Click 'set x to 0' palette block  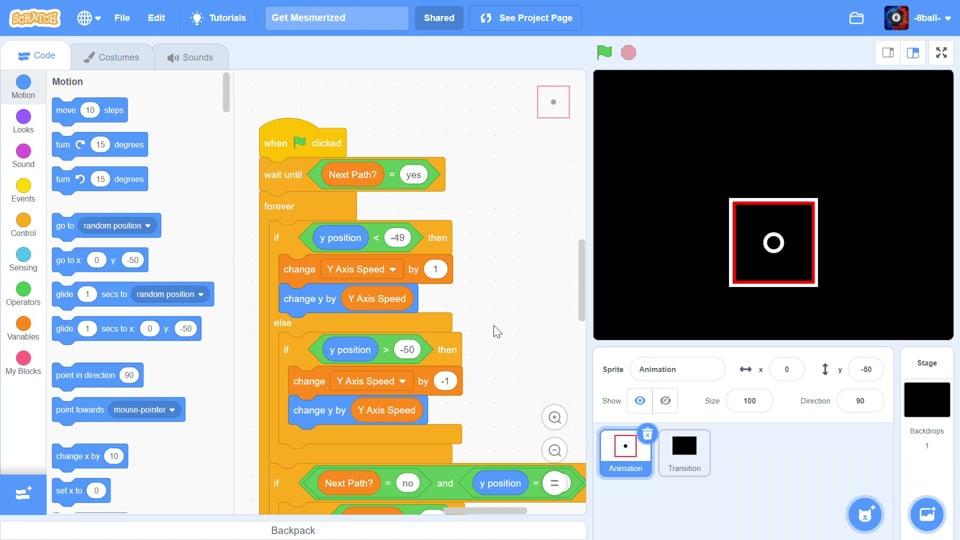point(81,490)
